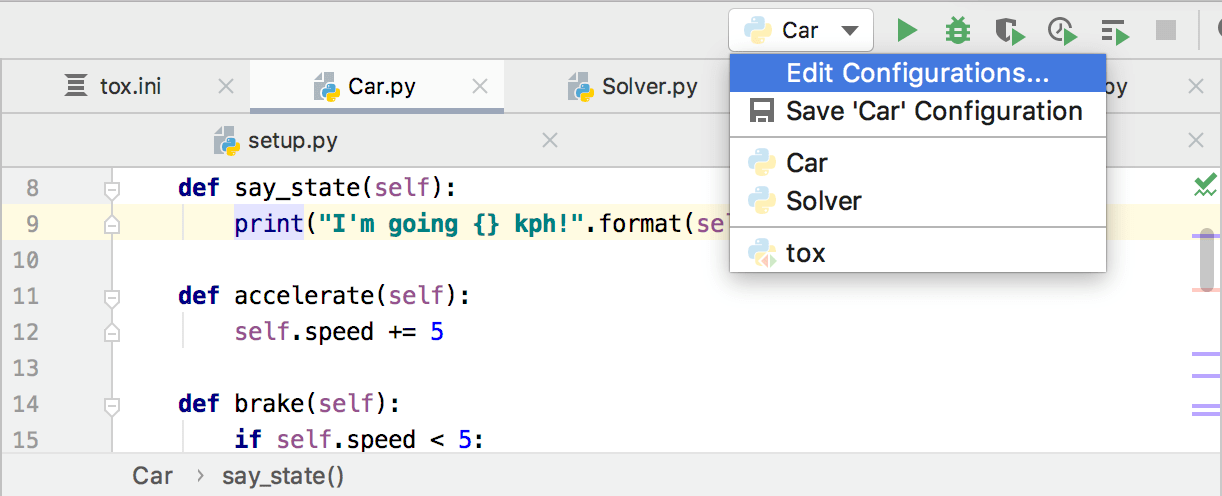This screenshot has width=1222, height=496.
Task: Pick the Solver run configuration
Action: (823, 201)
